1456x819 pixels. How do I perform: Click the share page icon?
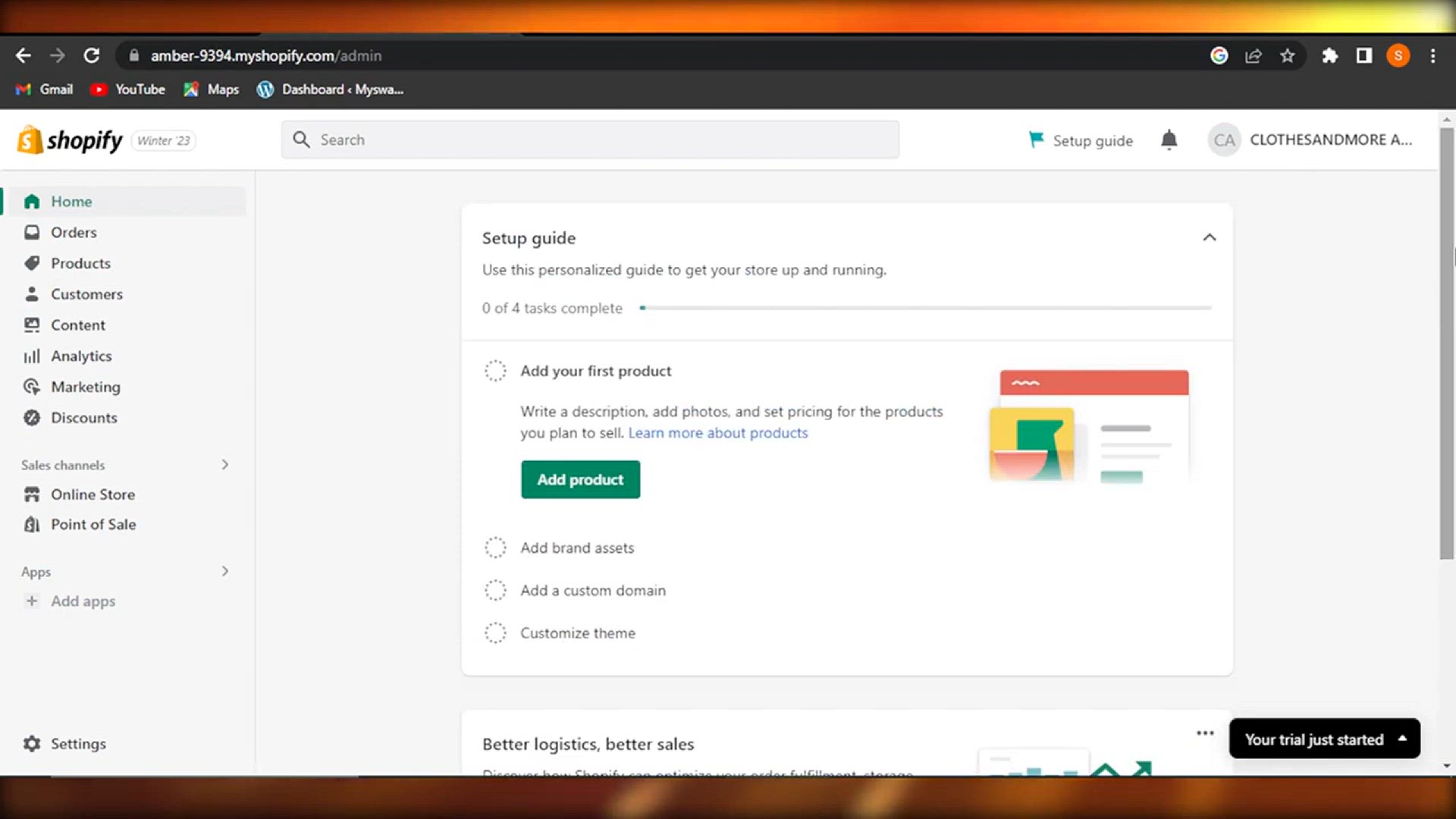tap(1254, 55)
